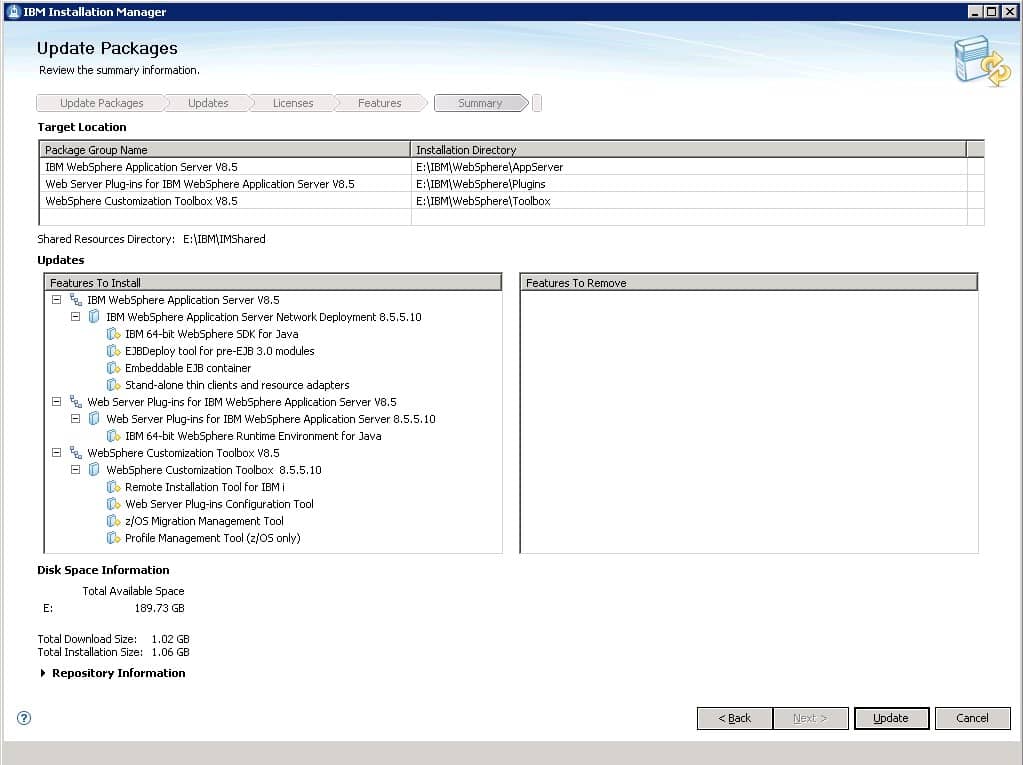Go to the Features wizard step

(380, 103)
